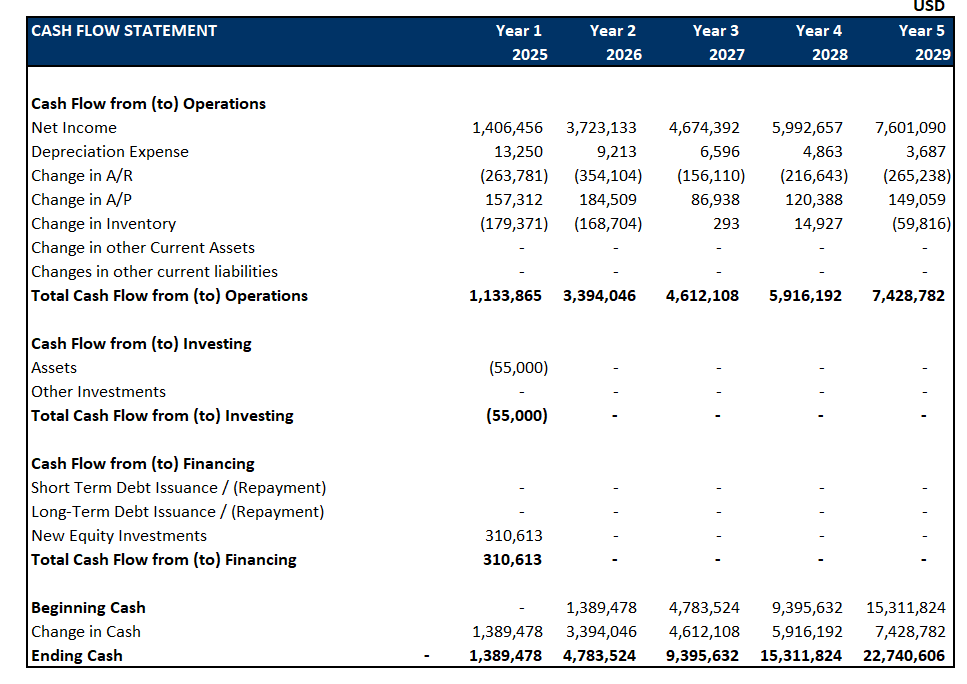Viewport: 967px width, 684px height.
Task: Click Year 3 Change in Cash value
Action: point(704,632)
